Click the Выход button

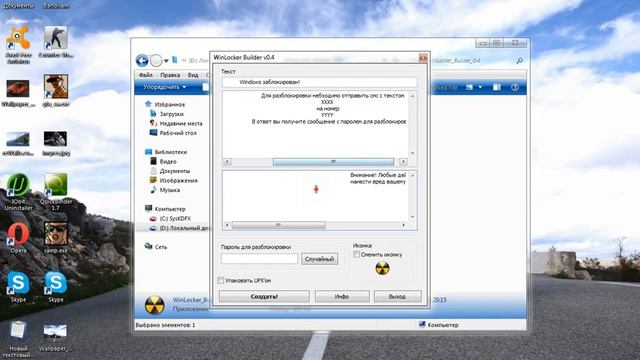pos(397,296)
